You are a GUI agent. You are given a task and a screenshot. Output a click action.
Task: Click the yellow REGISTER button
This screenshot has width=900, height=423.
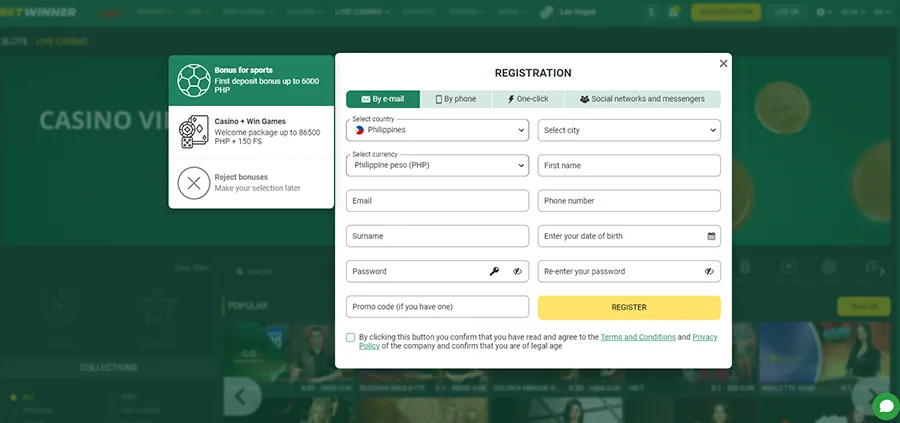point(629,308)
